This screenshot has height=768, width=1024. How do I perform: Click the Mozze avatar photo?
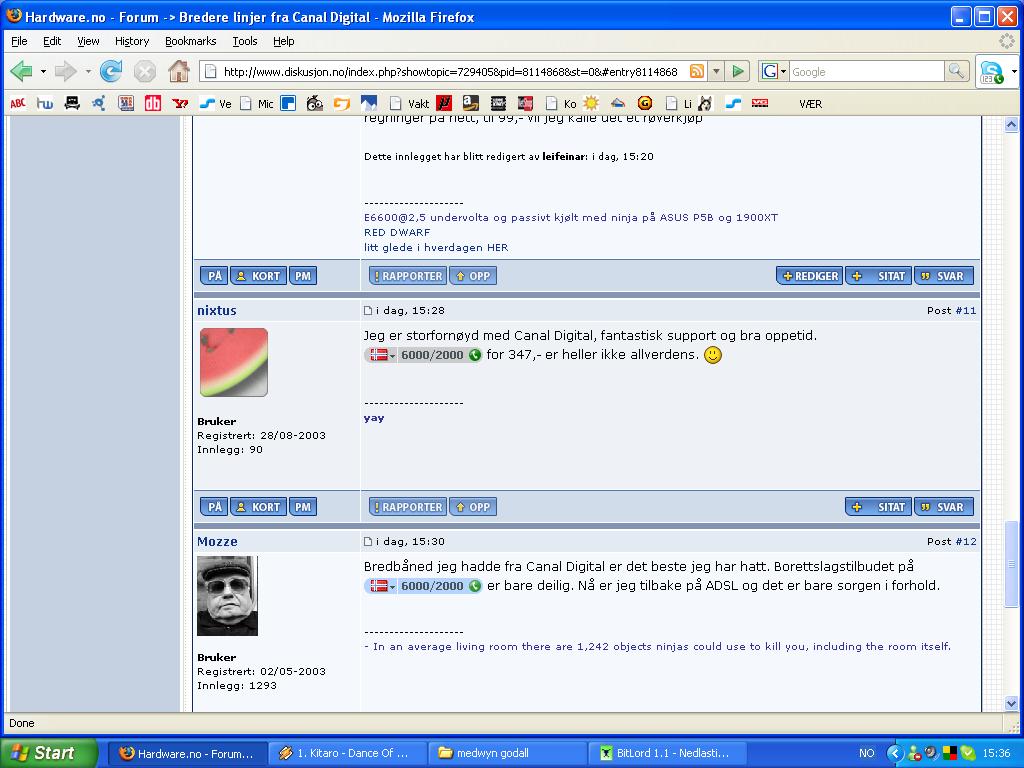point(227,596)
